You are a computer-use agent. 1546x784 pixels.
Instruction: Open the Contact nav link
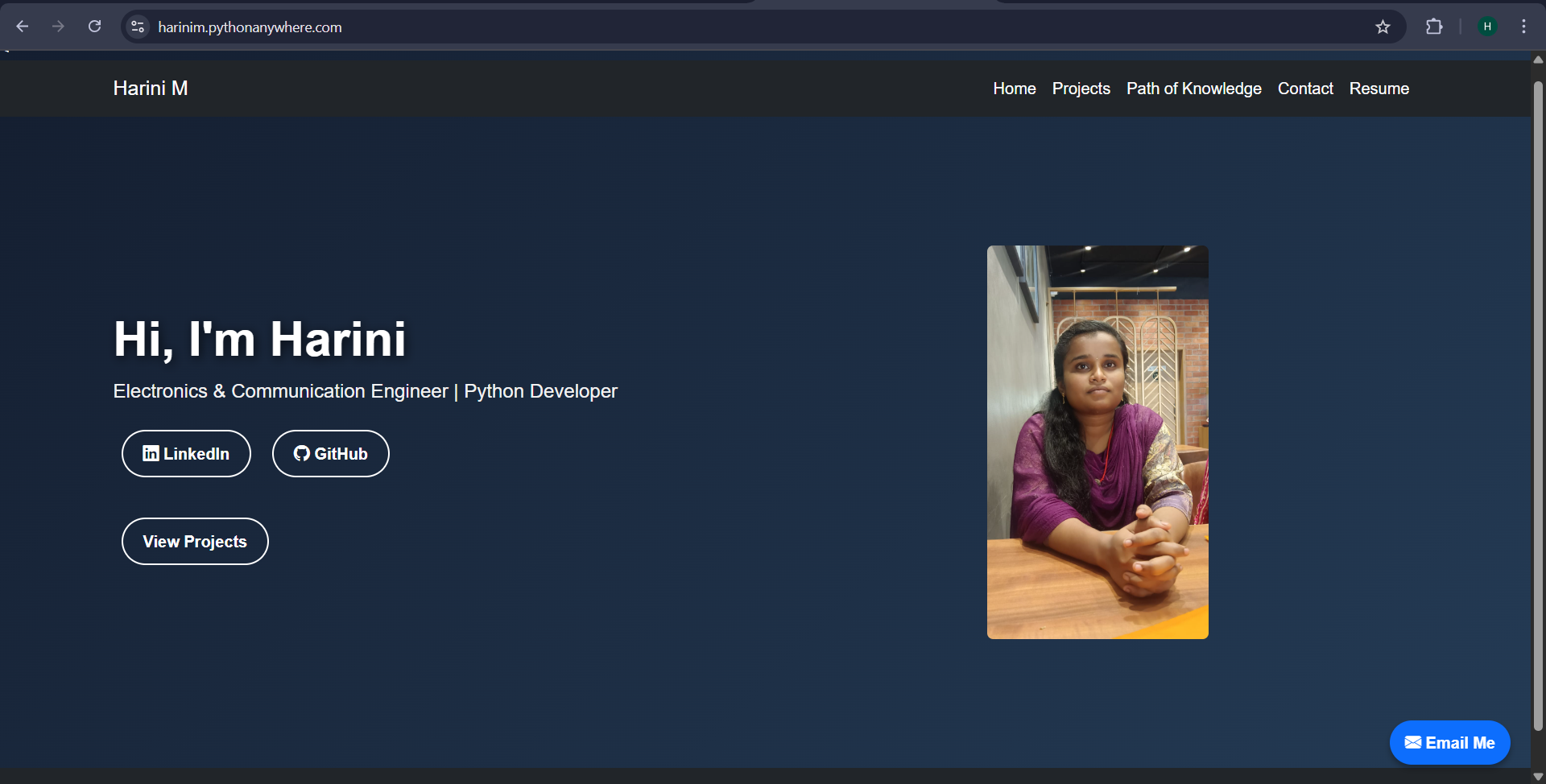click(x=1305, y=89)
